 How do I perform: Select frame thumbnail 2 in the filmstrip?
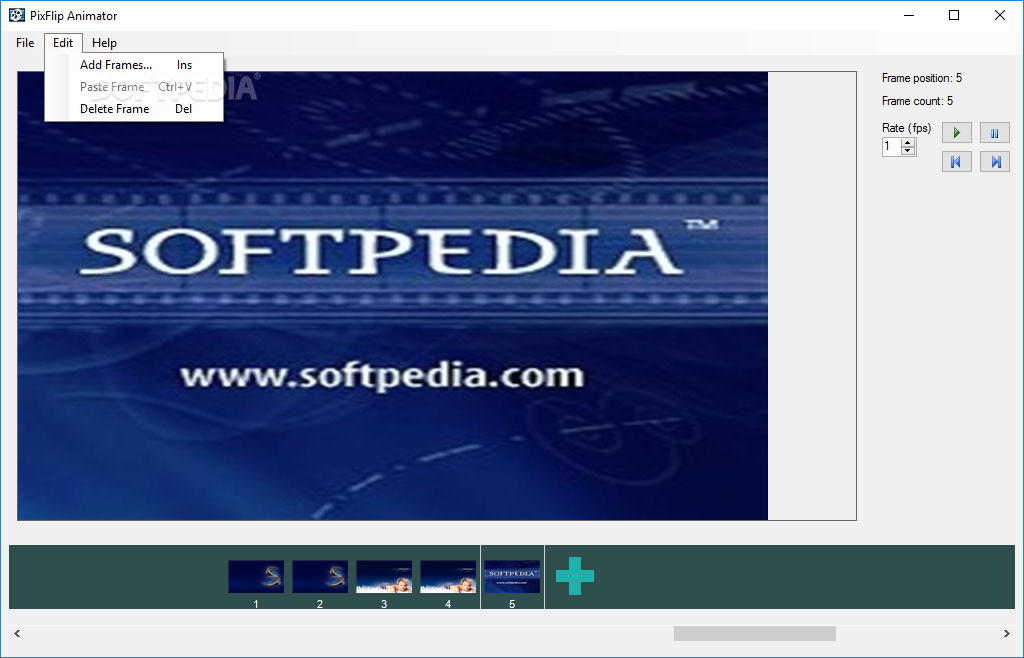320,576
